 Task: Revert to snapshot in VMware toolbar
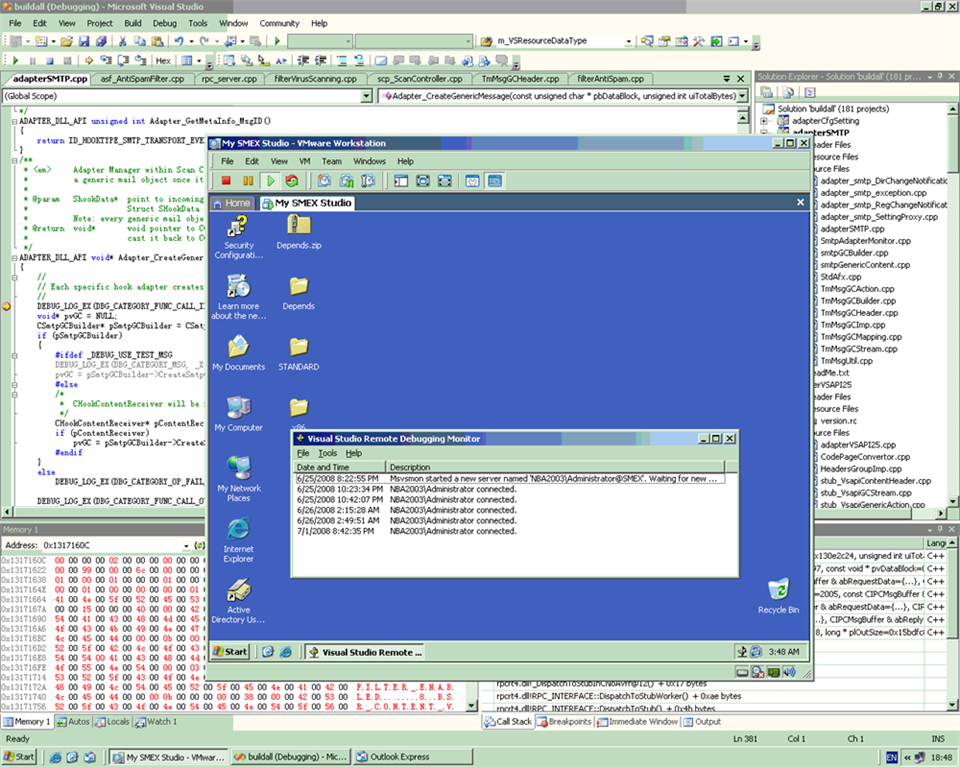347,181
